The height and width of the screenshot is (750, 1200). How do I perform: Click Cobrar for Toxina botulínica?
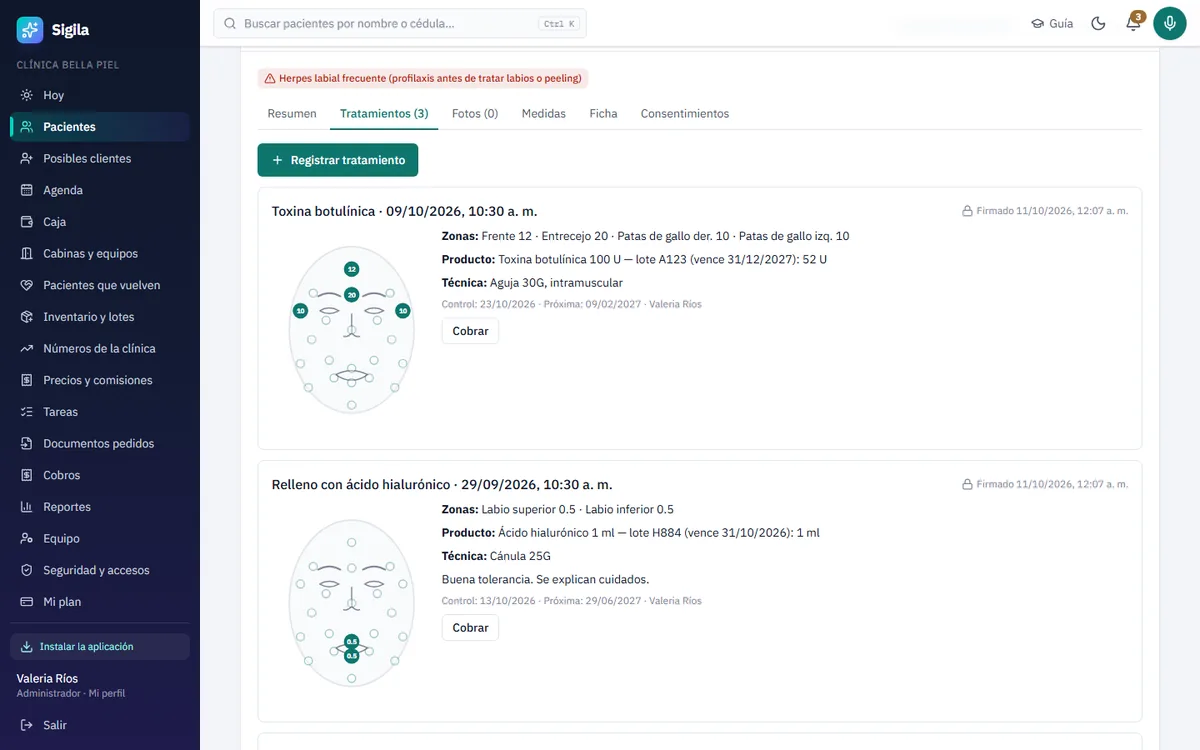[470, 331]
